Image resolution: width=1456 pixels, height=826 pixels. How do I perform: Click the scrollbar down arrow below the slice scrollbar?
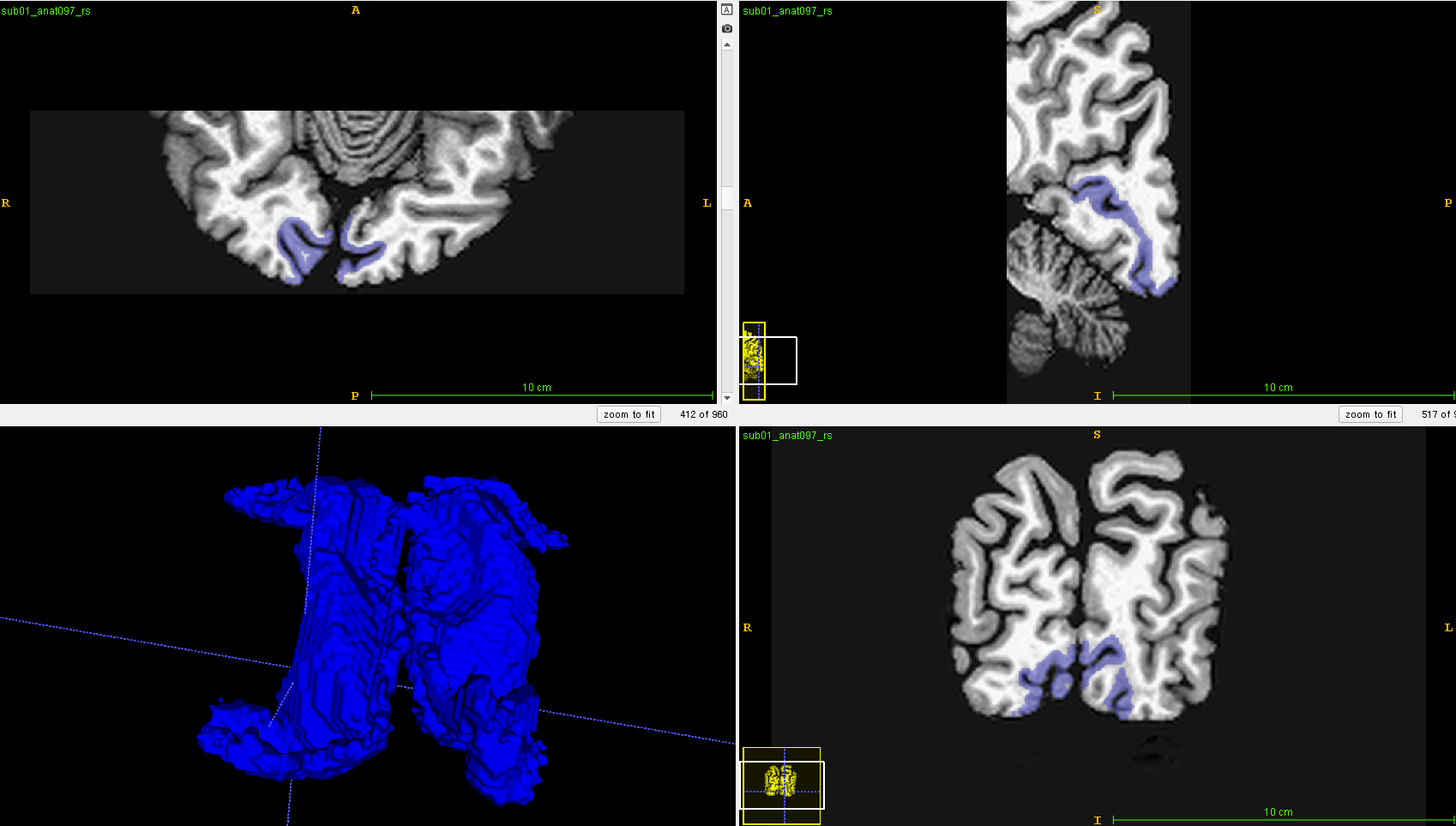726,398
